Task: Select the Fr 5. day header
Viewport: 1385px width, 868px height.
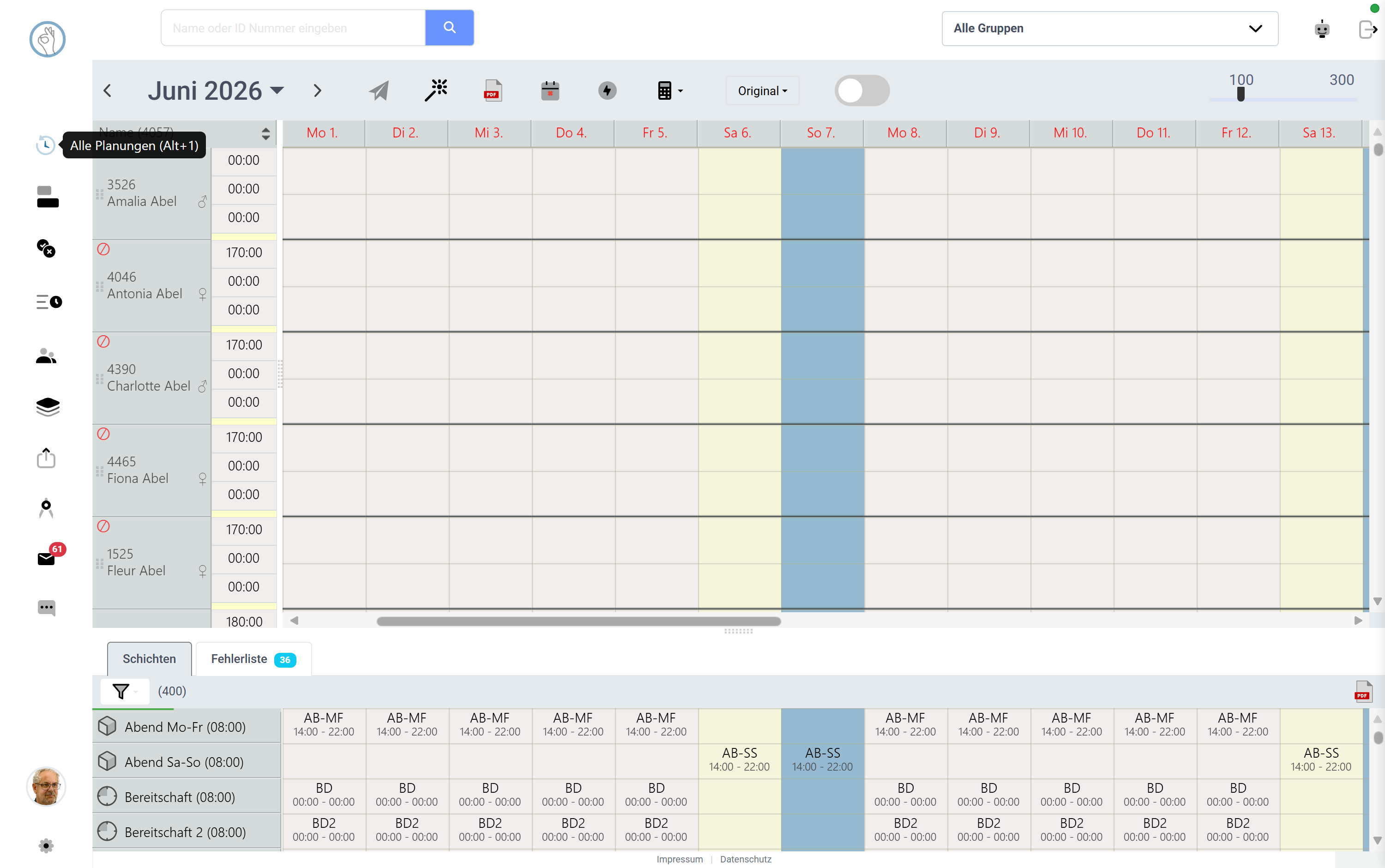Action: (656, 133)
